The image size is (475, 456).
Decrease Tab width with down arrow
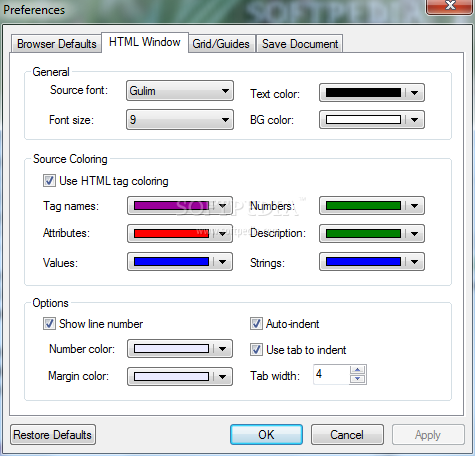pyautogui.click(x=358, y=379)
